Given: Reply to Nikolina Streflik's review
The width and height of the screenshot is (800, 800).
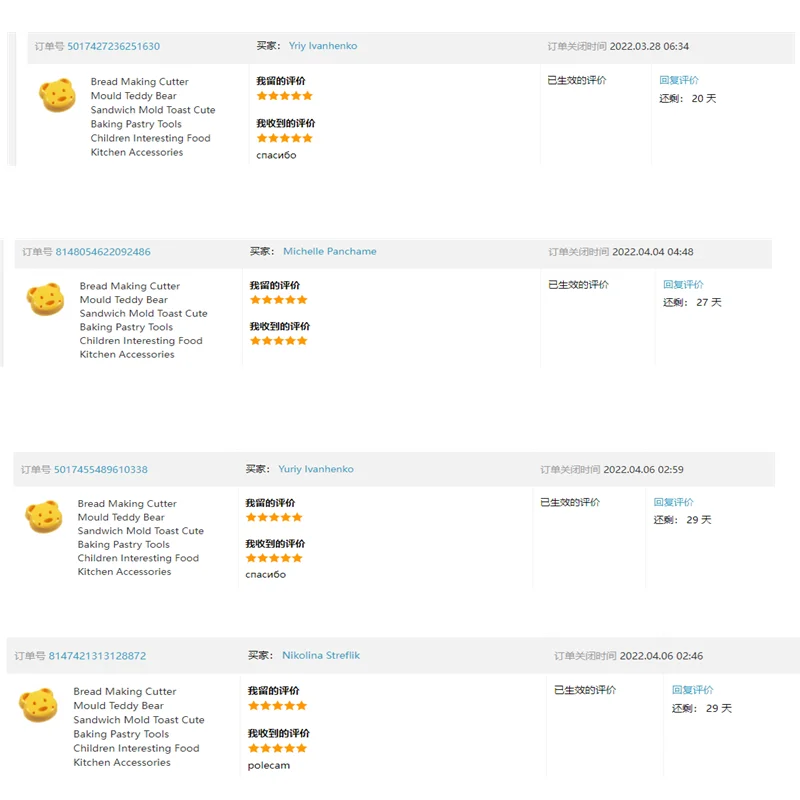Looking at the screenshot, I should pos(693,690).
